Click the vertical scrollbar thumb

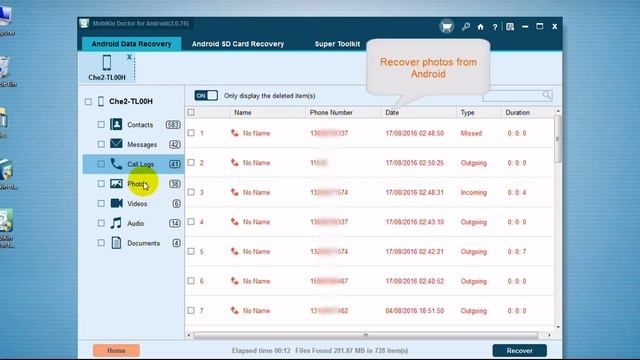click(x=558, y=139)
